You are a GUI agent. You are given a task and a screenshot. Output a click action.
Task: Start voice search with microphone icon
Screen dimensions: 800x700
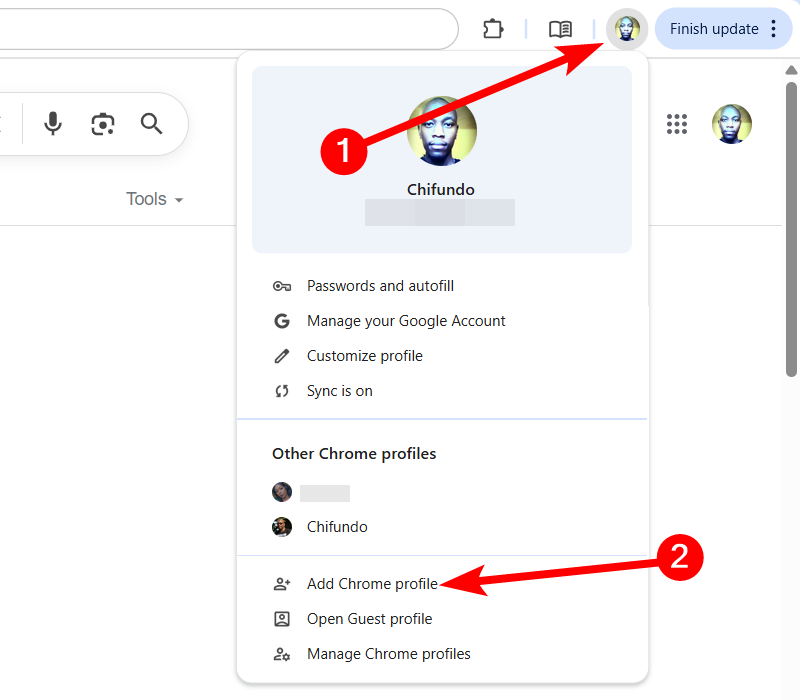(x=53, y=124)
